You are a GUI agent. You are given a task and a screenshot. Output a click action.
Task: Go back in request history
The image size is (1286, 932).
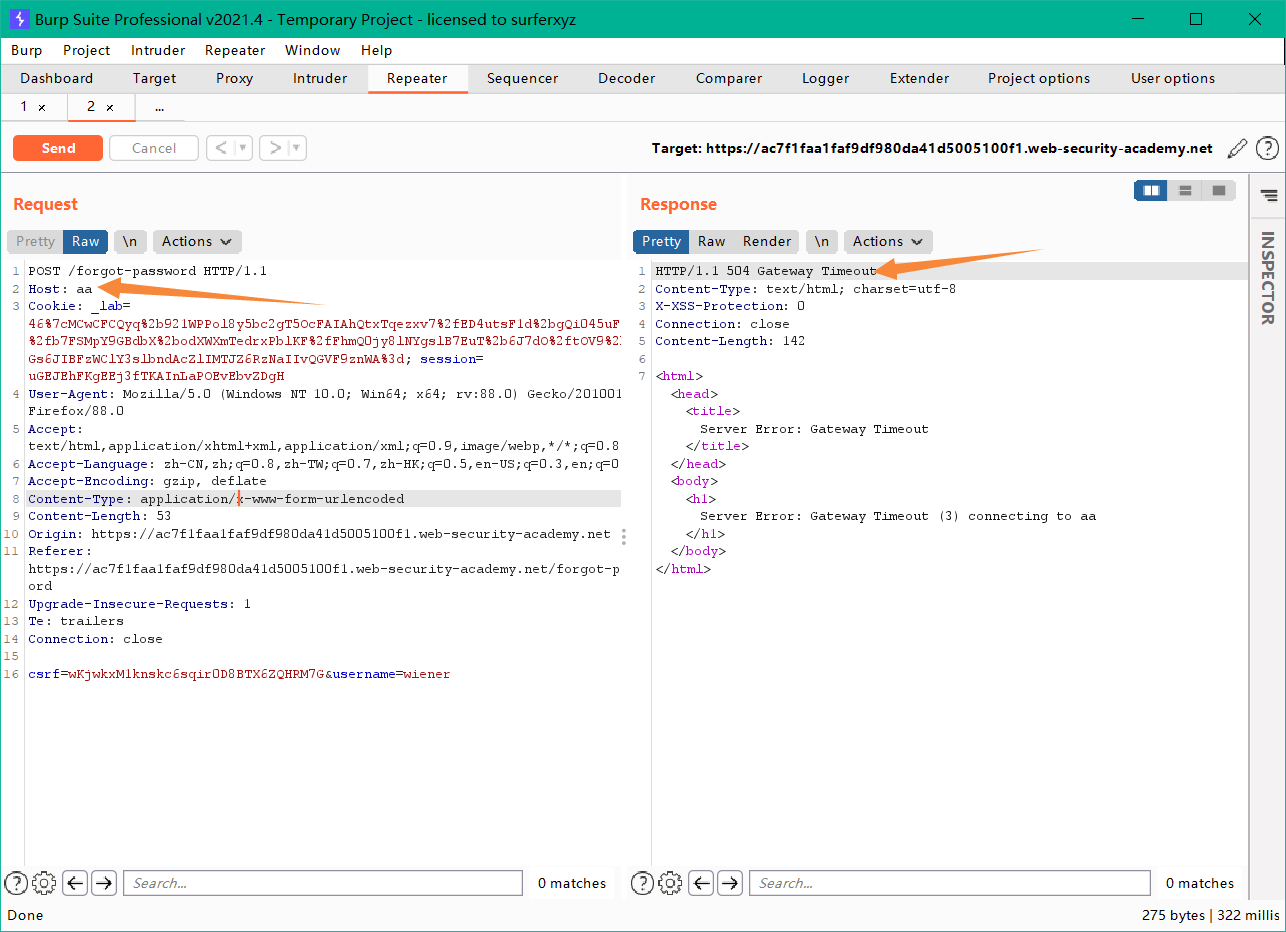pos(222,148)
